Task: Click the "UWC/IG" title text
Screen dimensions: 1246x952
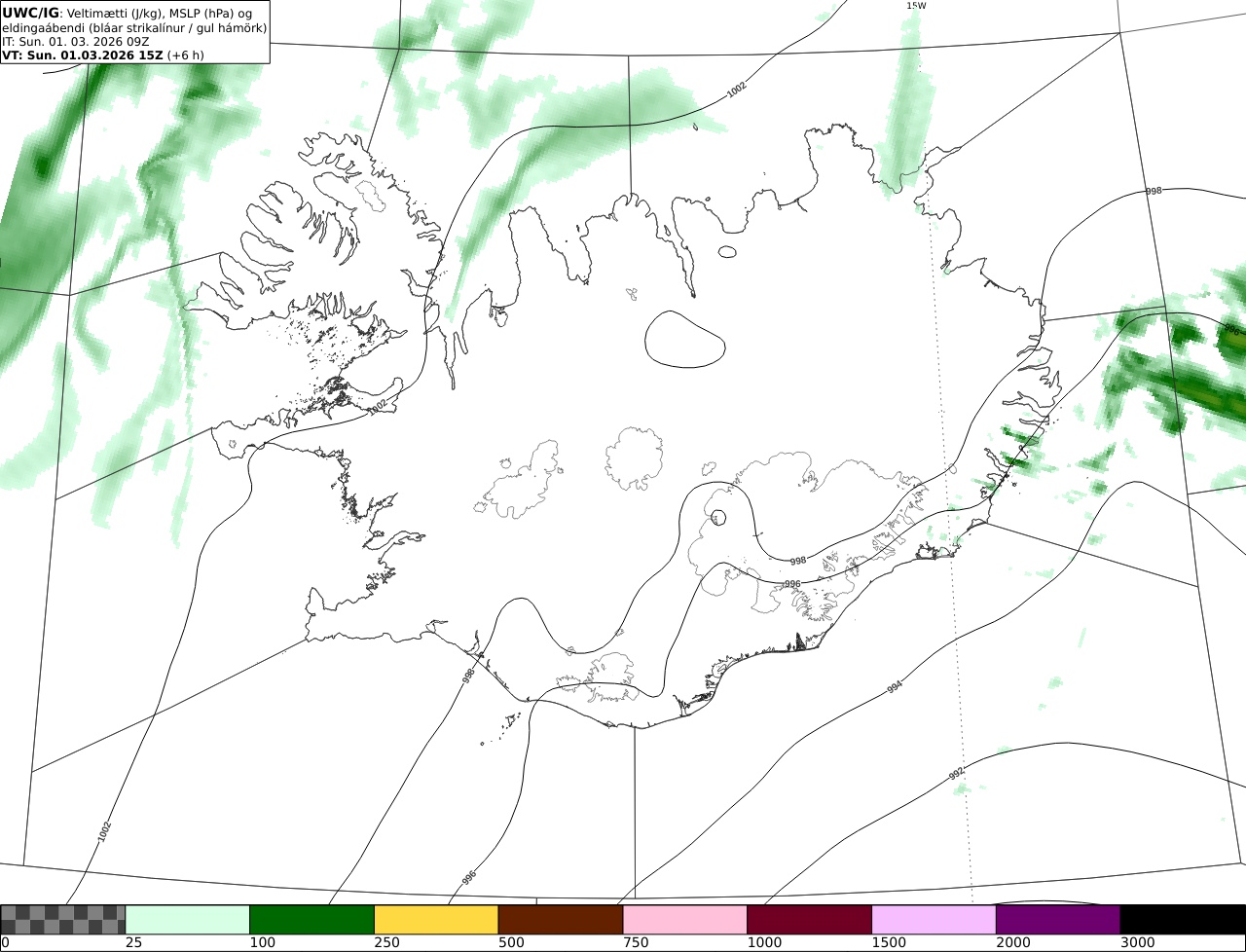Action: tap(30, 13)
